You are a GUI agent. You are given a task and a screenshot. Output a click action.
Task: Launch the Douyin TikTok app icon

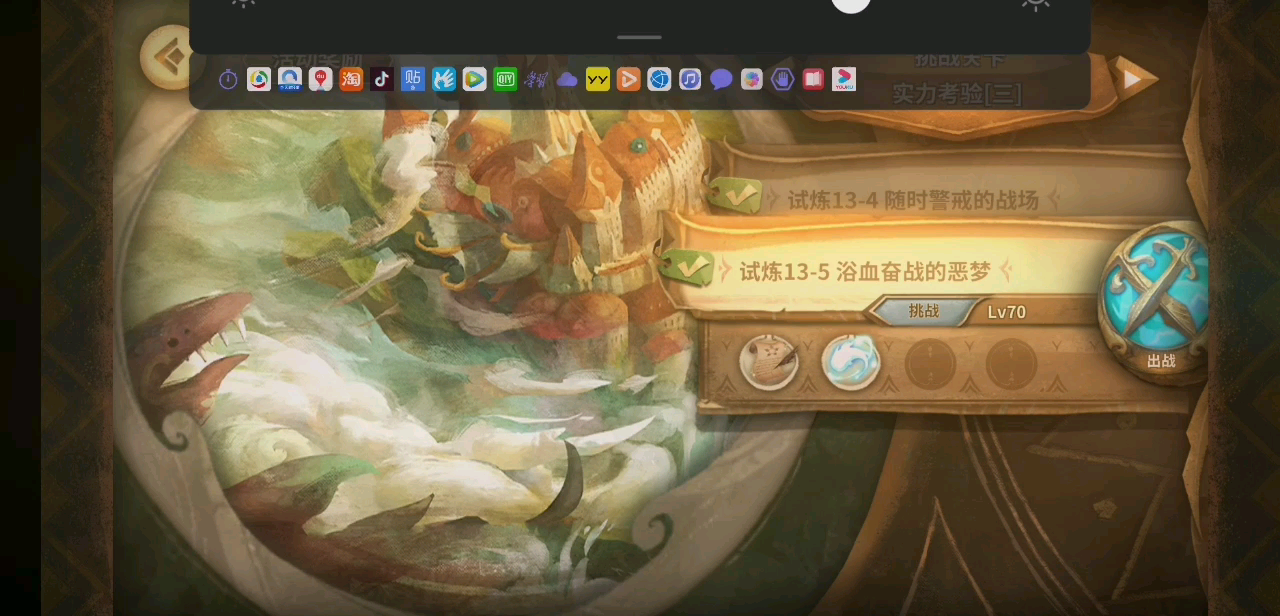382,79
